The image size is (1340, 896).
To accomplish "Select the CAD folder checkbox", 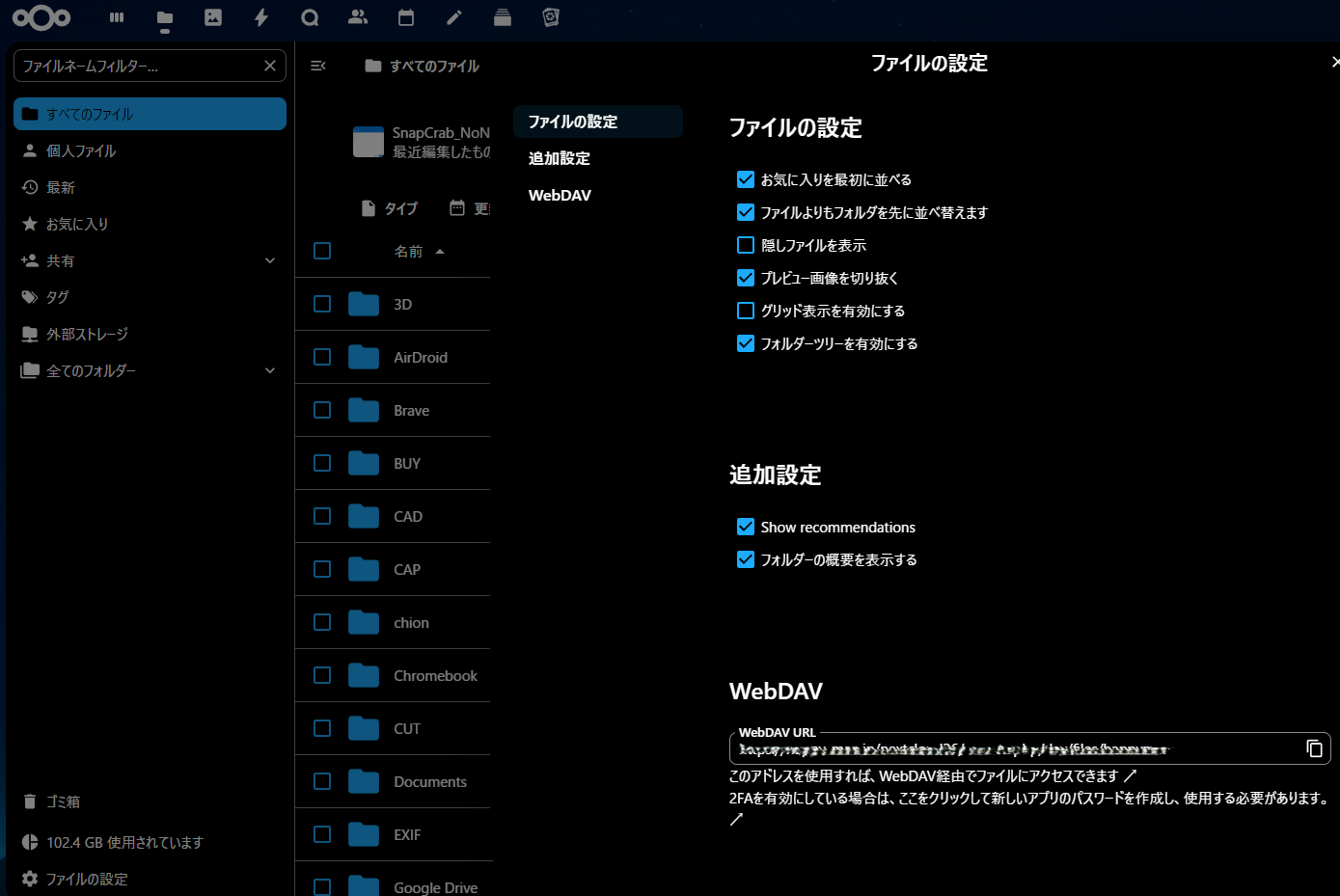I will (322, 516).
